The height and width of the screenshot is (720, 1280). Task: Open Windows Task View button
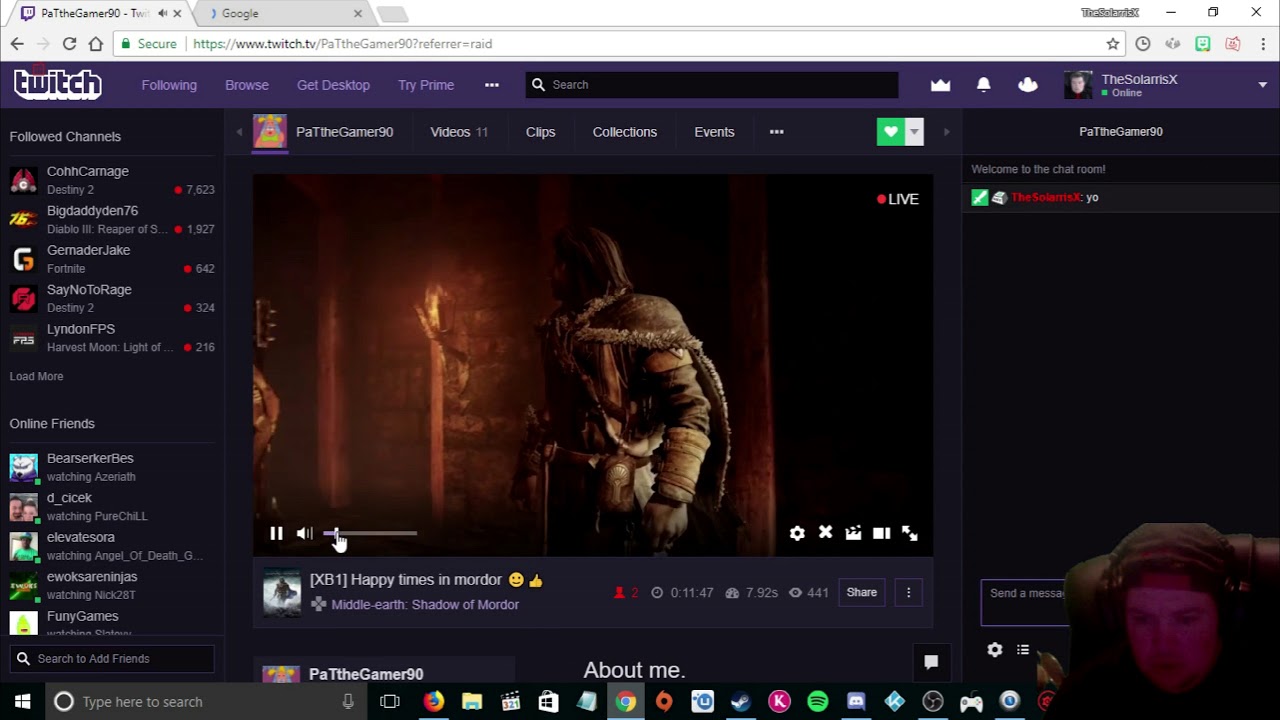390,702
